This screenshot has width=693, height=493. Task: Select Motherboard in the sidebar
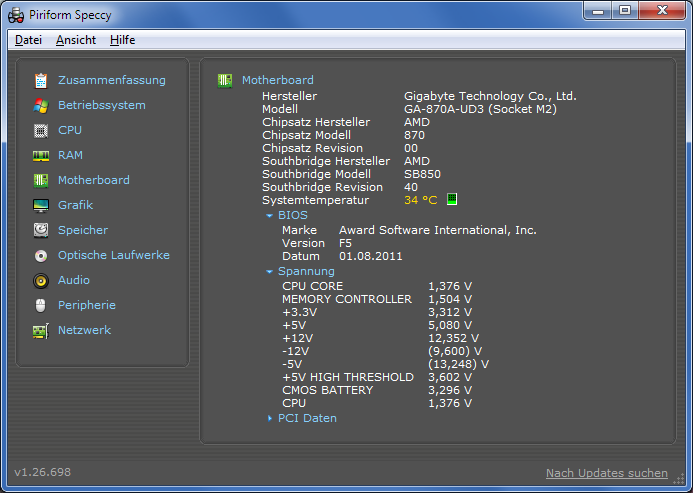point(94,180)
